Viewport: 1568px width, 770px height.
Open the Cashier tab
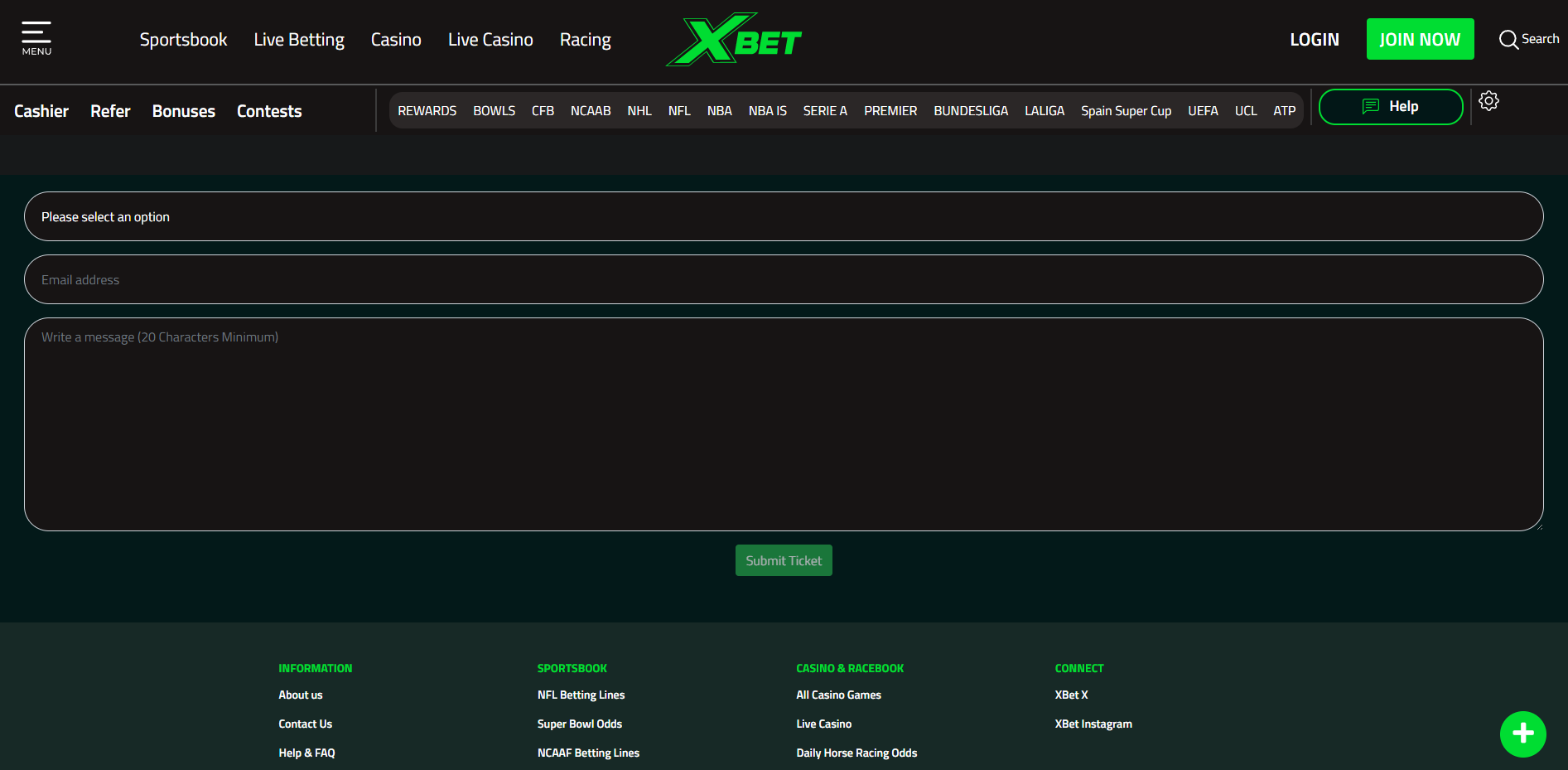coord(41,111)
